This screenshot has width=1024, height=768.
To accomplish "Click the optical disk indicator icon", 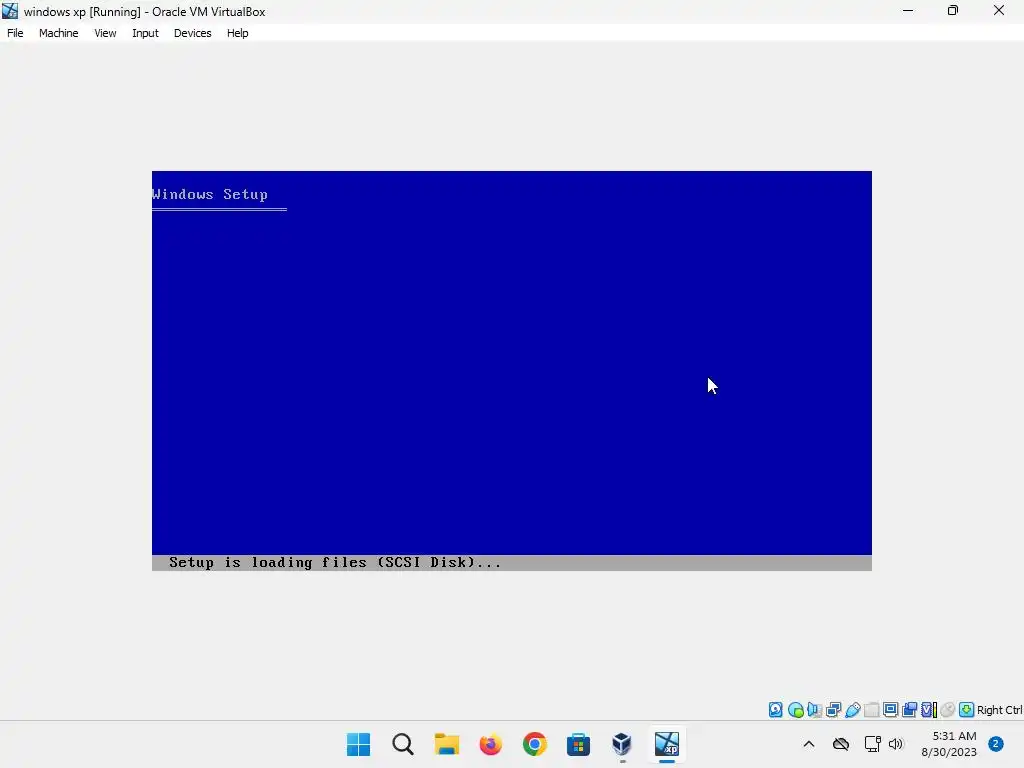I will point(795,710).
